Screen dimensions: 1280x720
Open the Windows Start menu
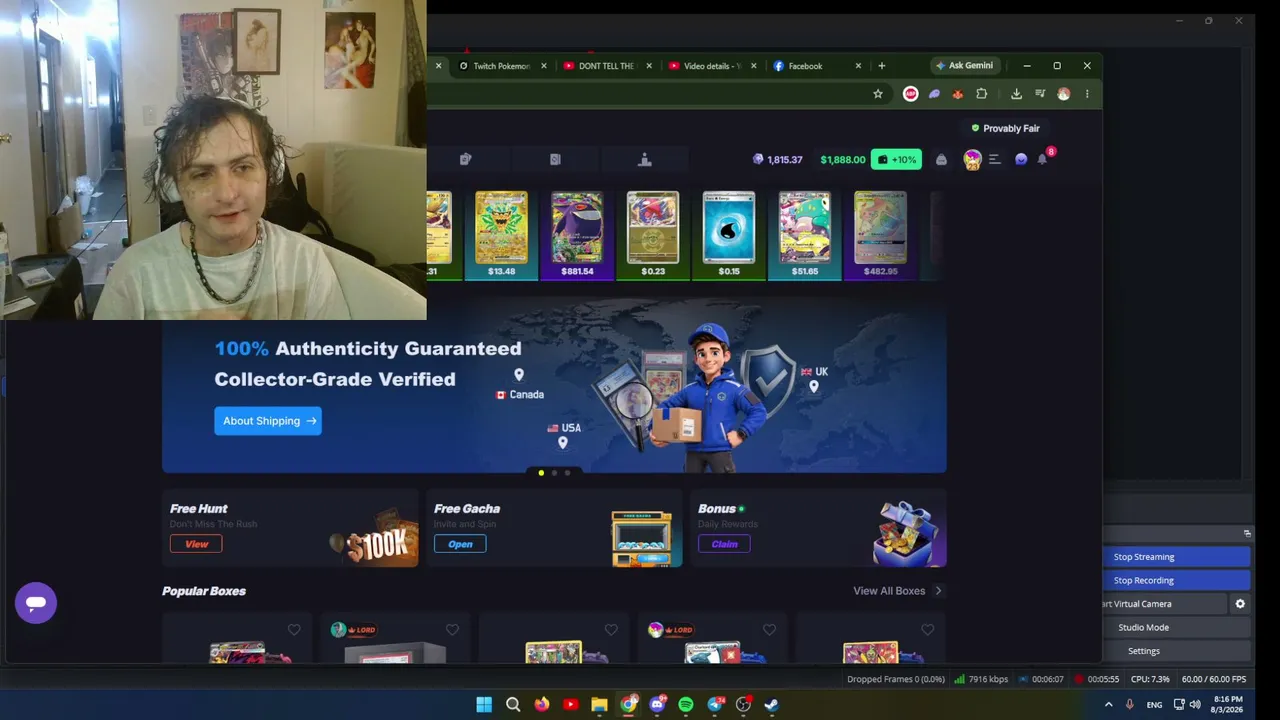pos(484,704)
